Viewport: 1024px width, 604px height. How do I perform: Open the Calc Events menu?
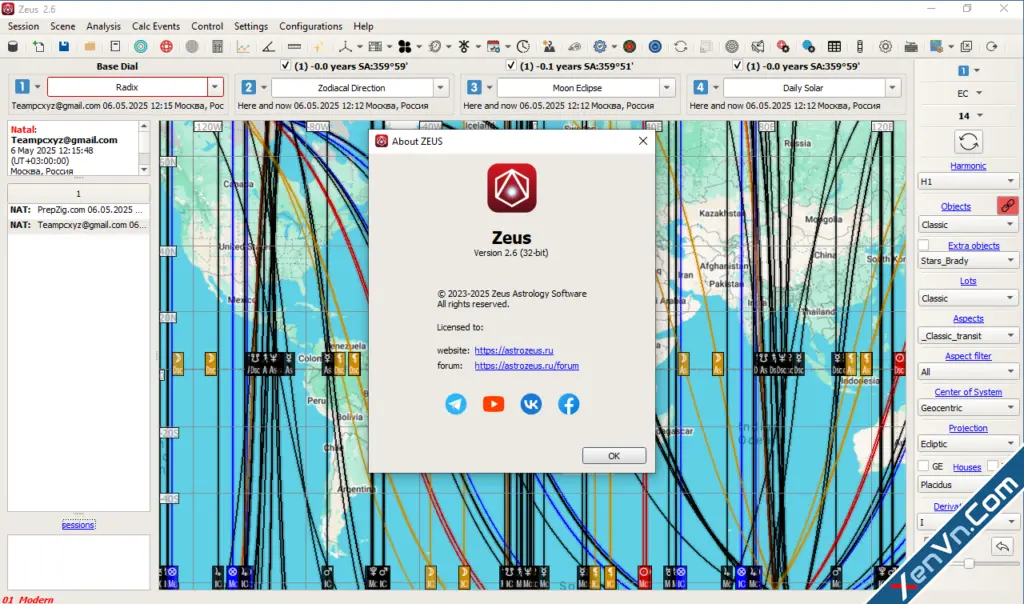coord(155,26)
